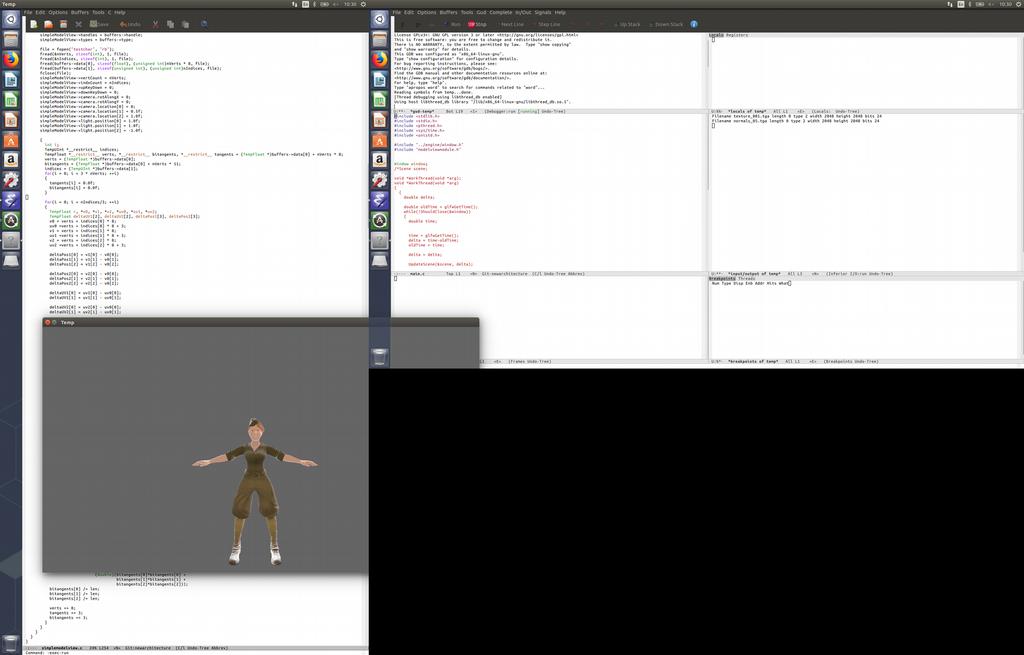The height and width of the screenshot is (655, 1024).
Task: Open the Edit menu in the left Emacs window
Action: click(40, 12)
